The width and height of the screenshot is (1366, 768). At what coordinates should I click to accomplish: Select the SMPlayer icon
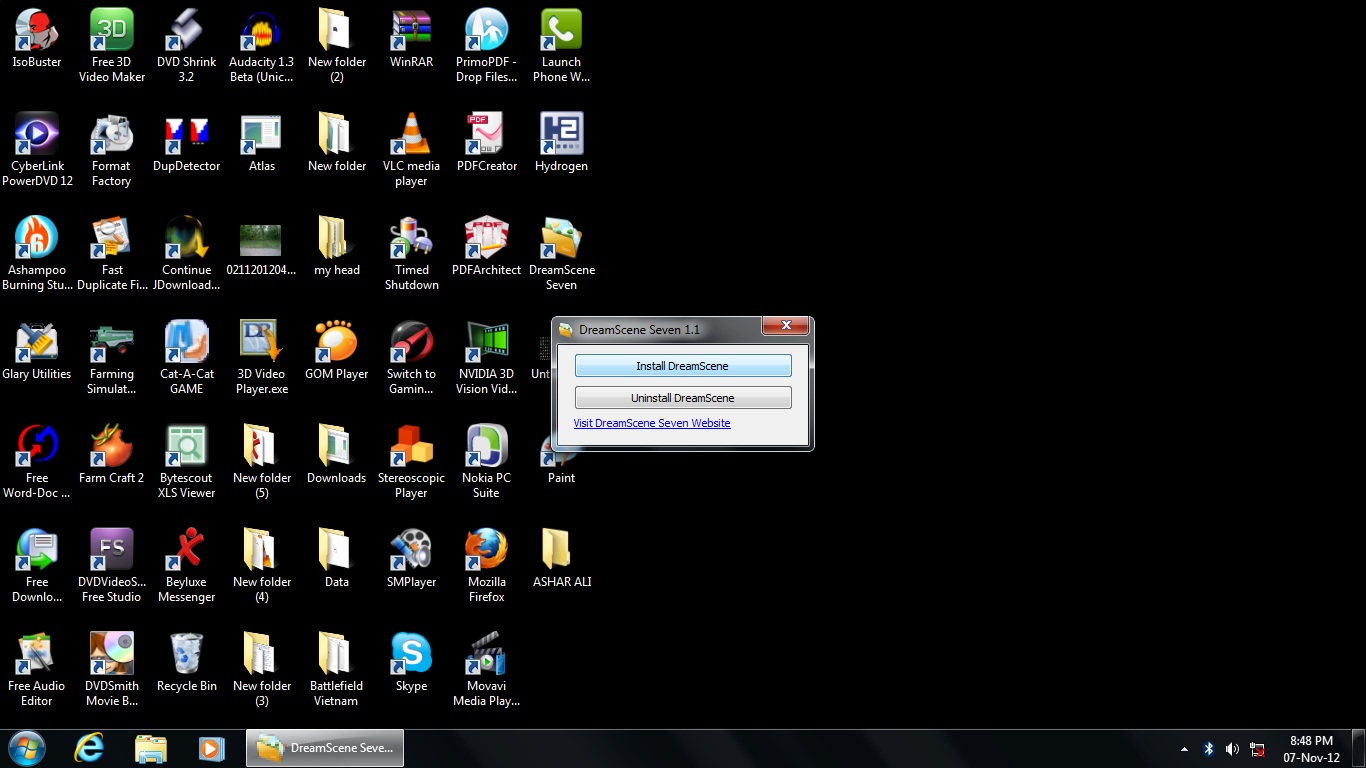[412, 560]
